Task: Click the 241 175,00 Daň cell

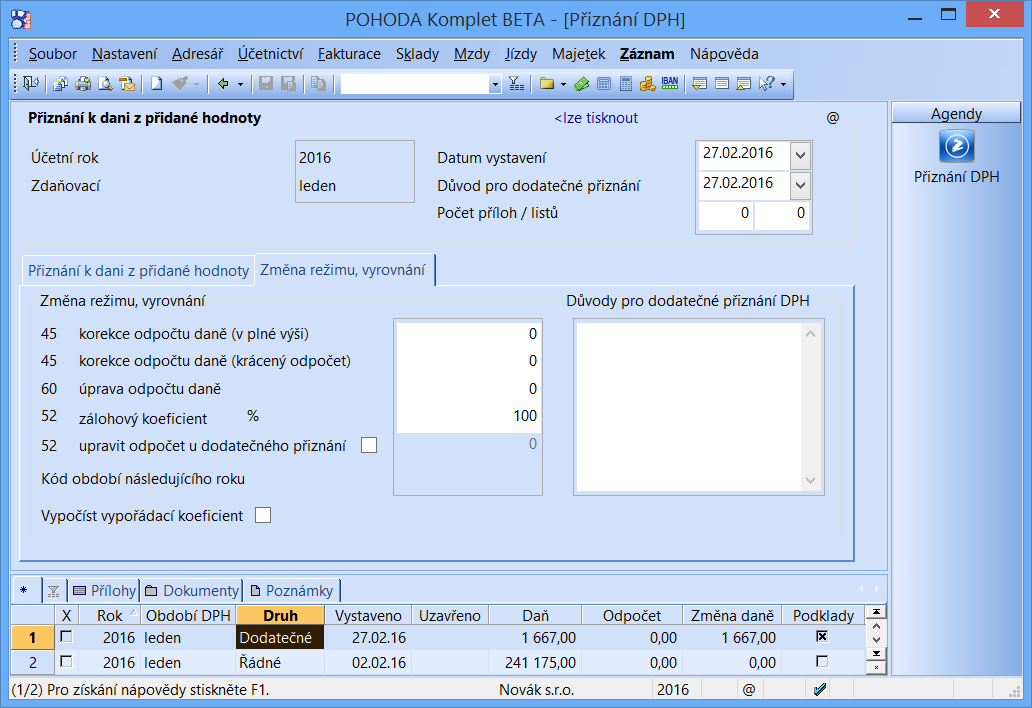Action: pos(535,662)
